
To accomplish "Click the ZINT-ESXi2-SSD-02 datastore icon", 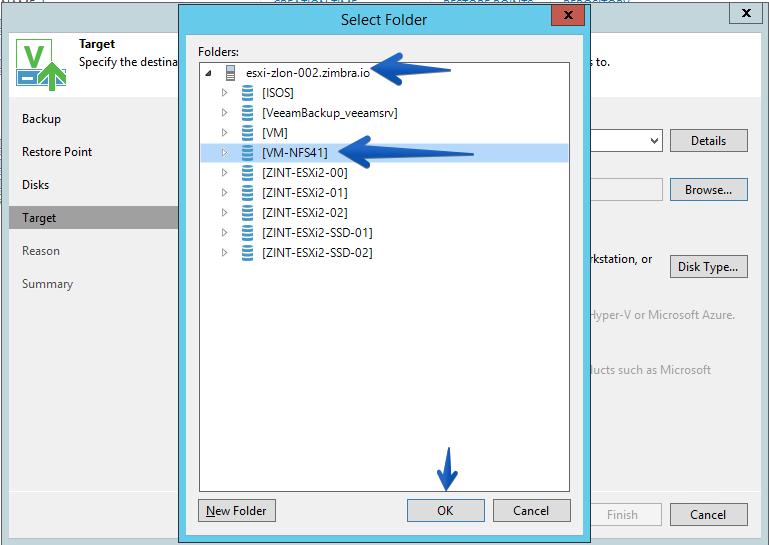I will (248, 253).
